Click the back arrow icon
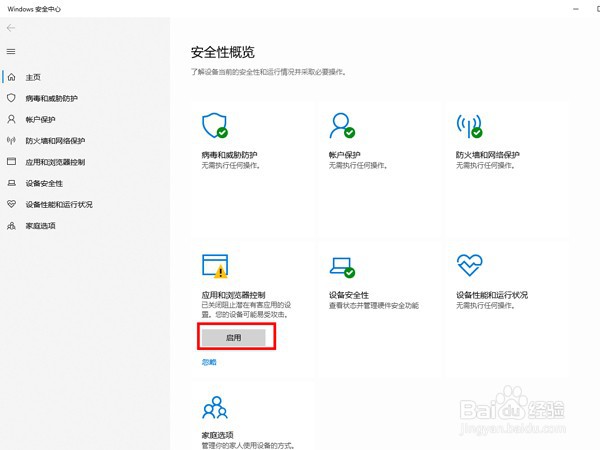This screenshot has height=450, width=600. click(x=11, y=28)
